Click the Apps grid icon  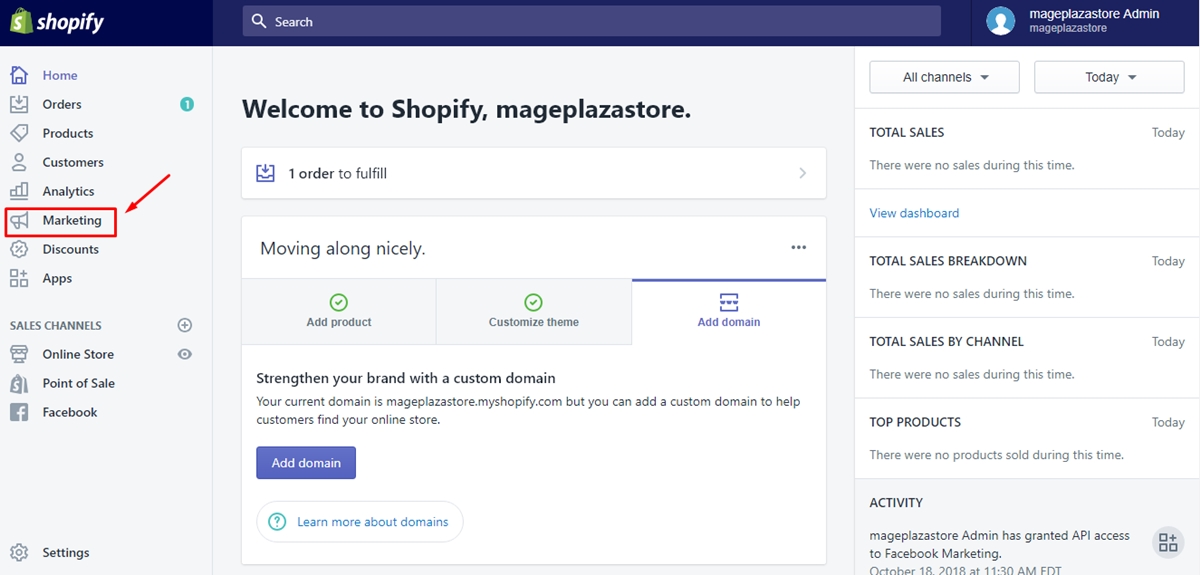click(x=19, y=278)
